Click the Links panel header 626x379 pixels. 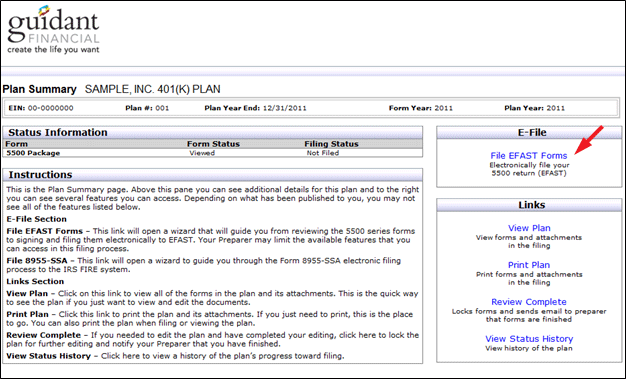tap(529, 205)
